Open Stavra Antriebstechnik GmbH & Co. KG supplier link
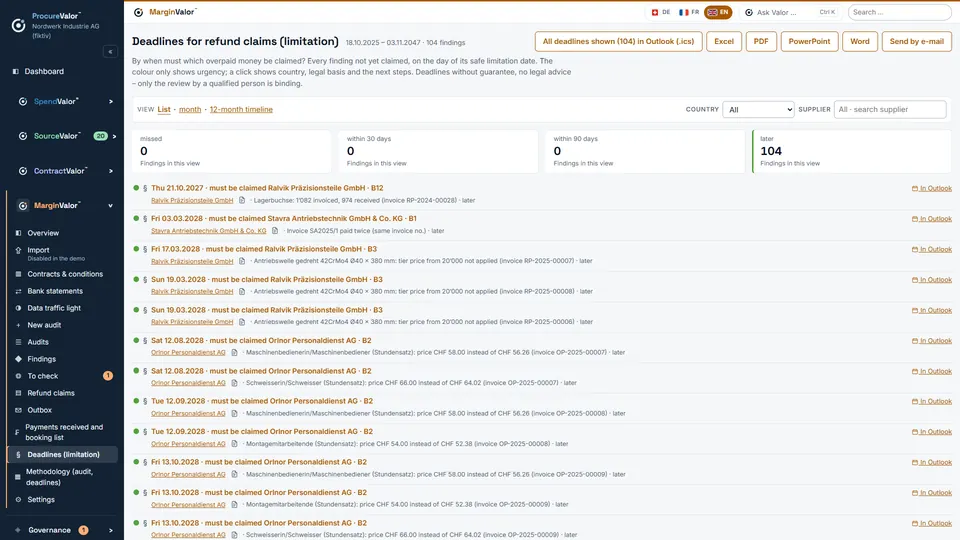Screen dimensions: 960x540 tap(209, 231)
